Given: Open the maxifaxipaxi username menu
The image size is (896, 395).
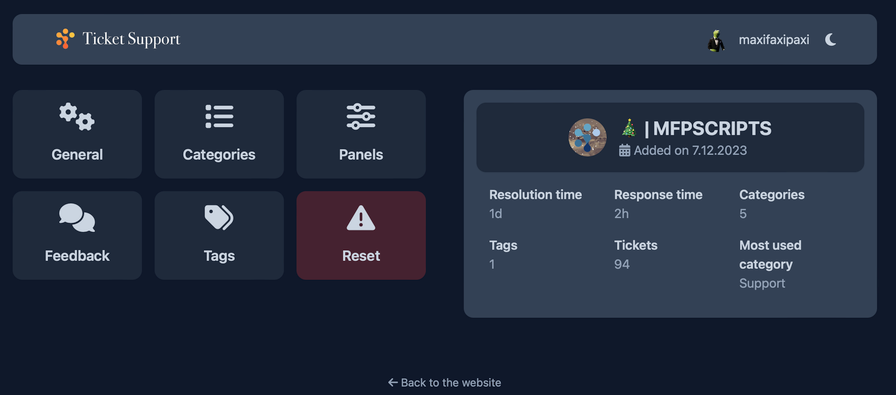Looking at the screenshot, I should click(x=774, y=40).
